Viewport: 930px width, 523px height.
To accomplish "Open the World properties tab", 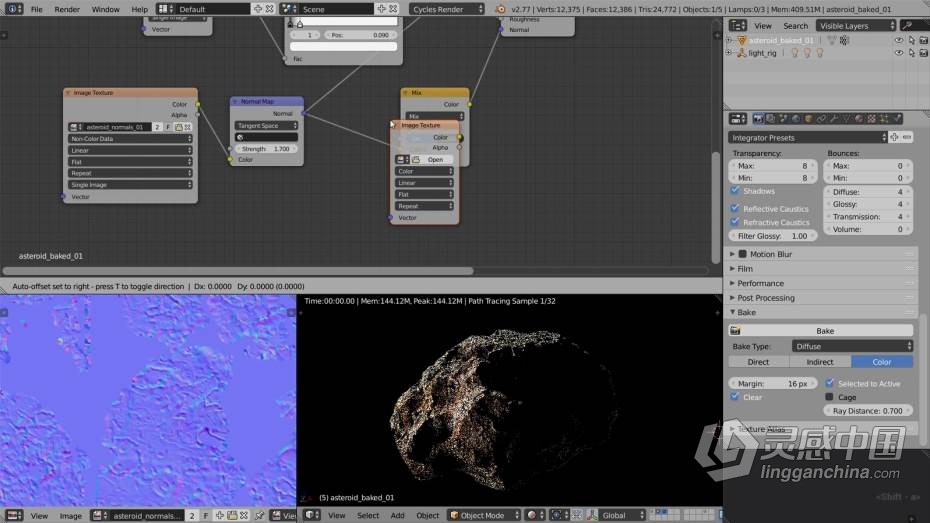I will (x=796, y=119).
